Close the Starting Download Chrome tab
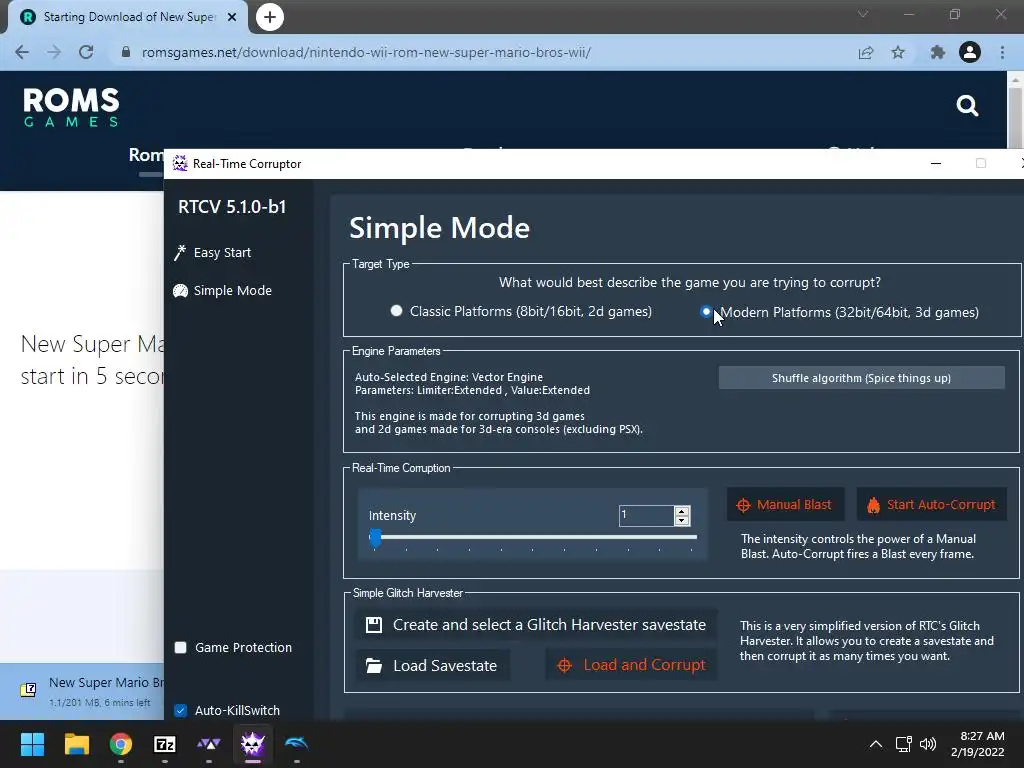The image size is (1024, 768). (232, 17)
